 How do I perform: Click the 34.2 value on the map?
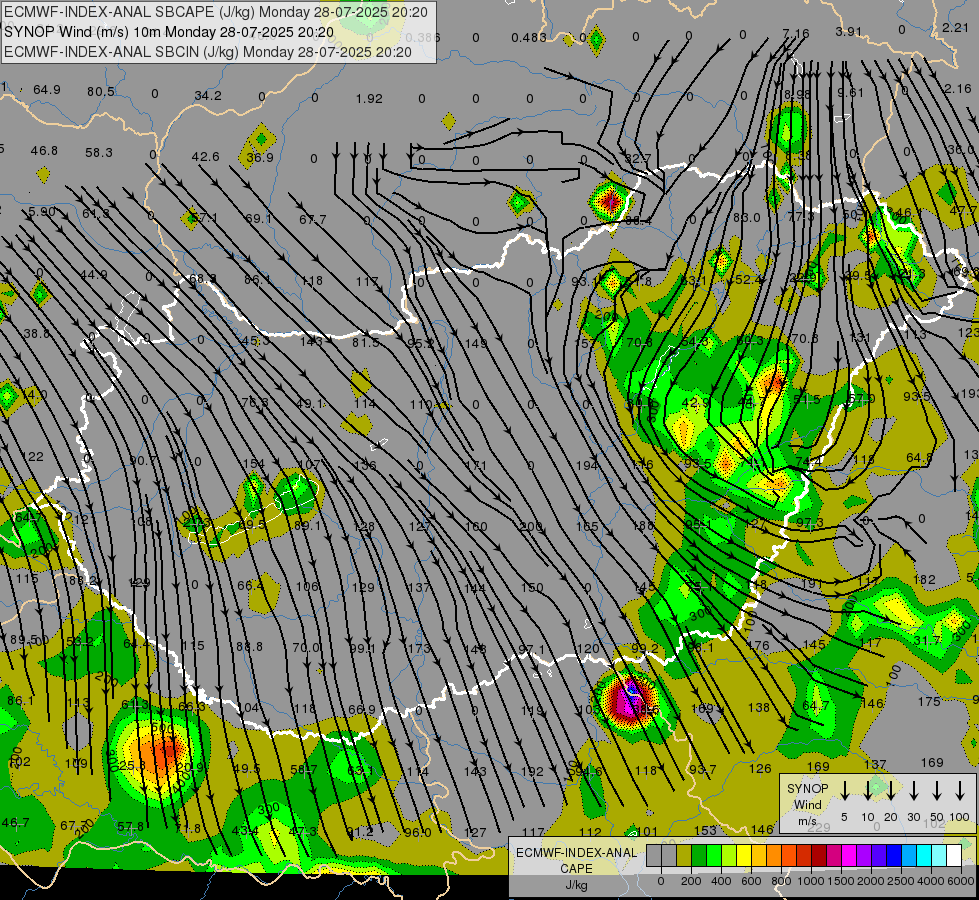pyautogui.click(x=208, y=96)
